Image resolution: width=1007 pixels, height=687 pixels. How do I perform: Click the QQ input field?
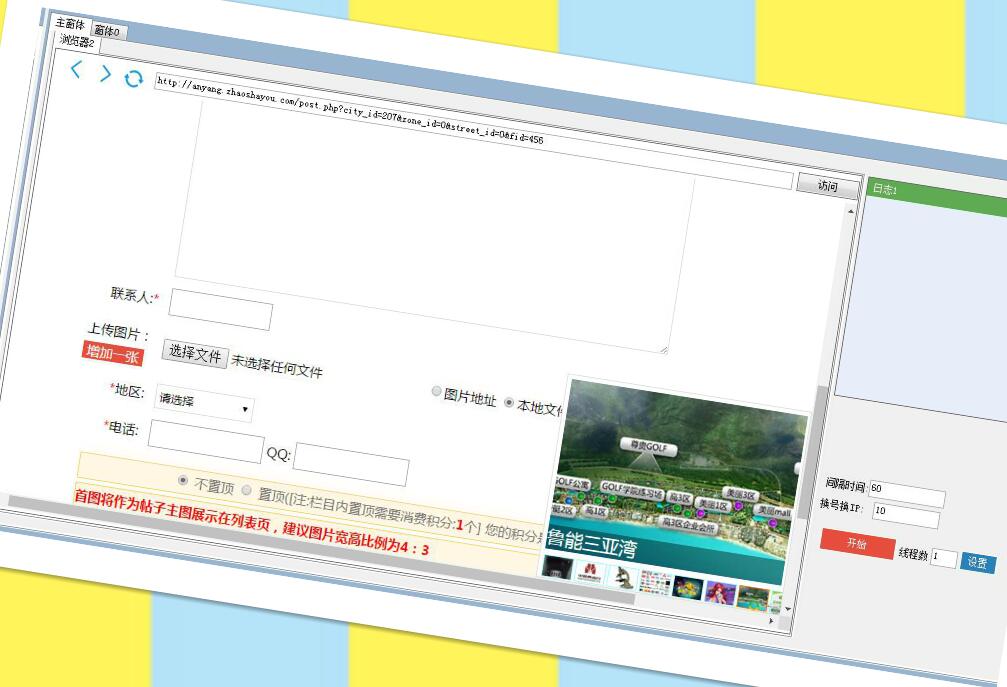pos(351,464)
